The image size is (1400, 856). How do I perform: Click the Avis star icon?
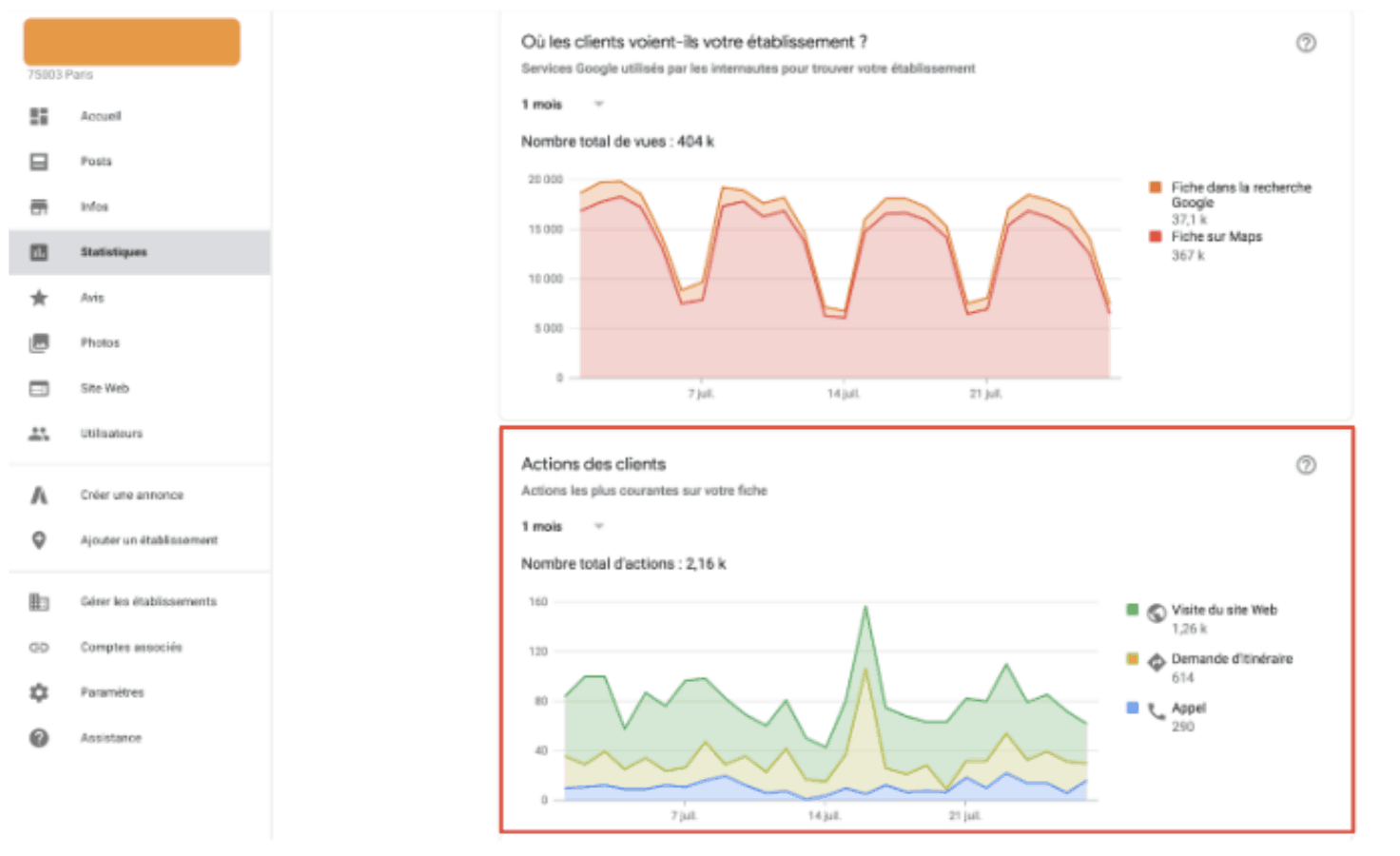tap(39, 298)
